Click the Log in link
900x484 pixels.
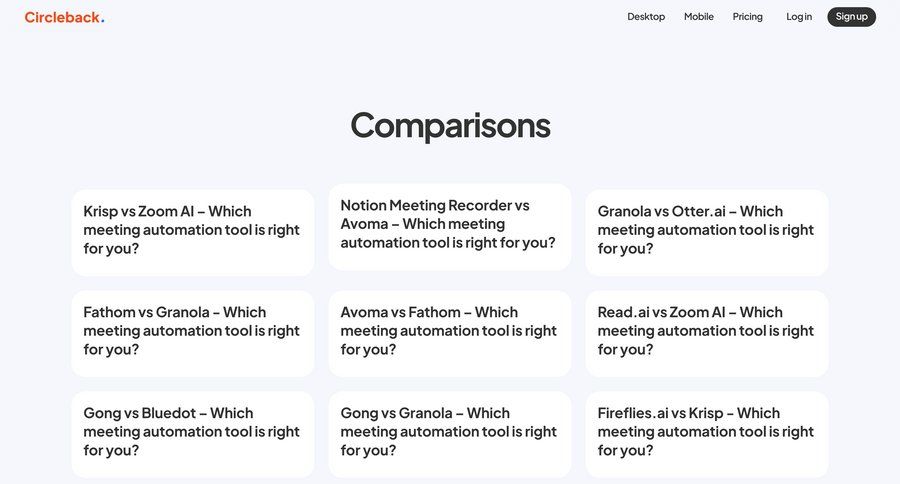799,17
